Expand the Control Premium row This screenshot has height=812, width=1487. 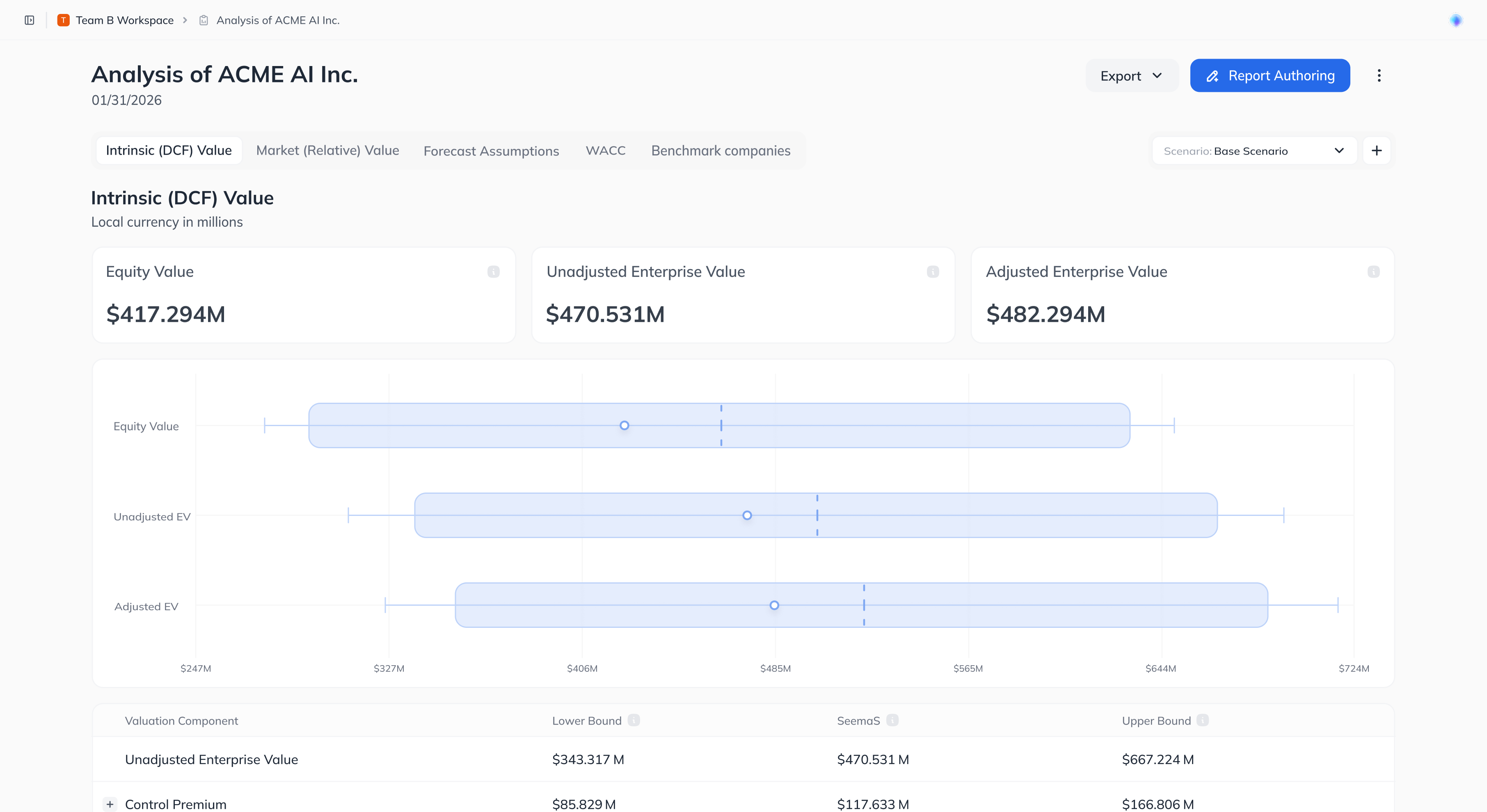[110, 804]
